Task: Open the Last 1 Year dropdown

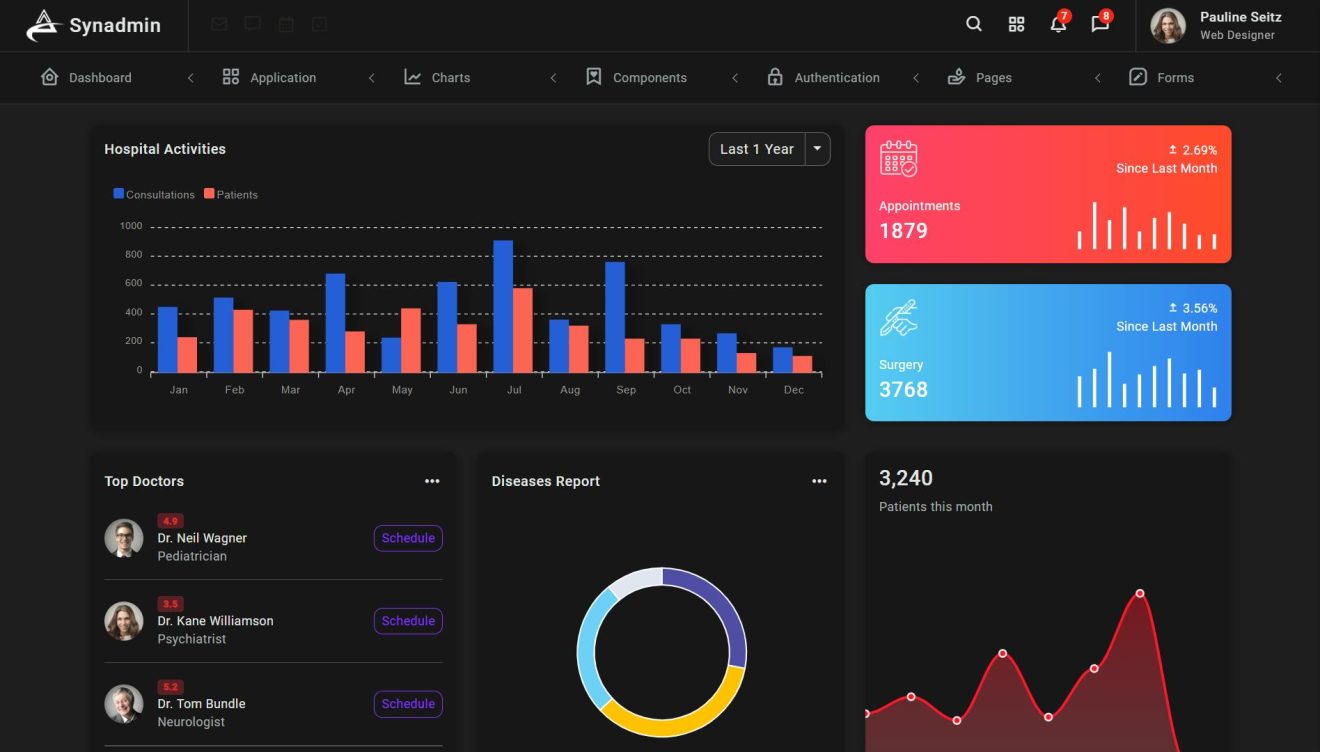Action: [756, 148]
